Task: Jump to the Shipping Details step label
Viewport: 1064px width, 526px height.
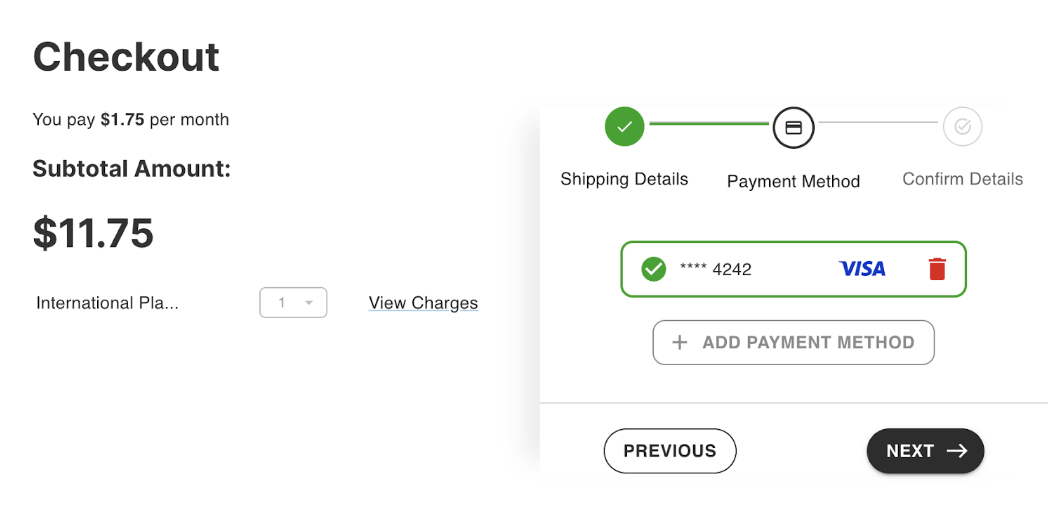Action: click(624, 179)
